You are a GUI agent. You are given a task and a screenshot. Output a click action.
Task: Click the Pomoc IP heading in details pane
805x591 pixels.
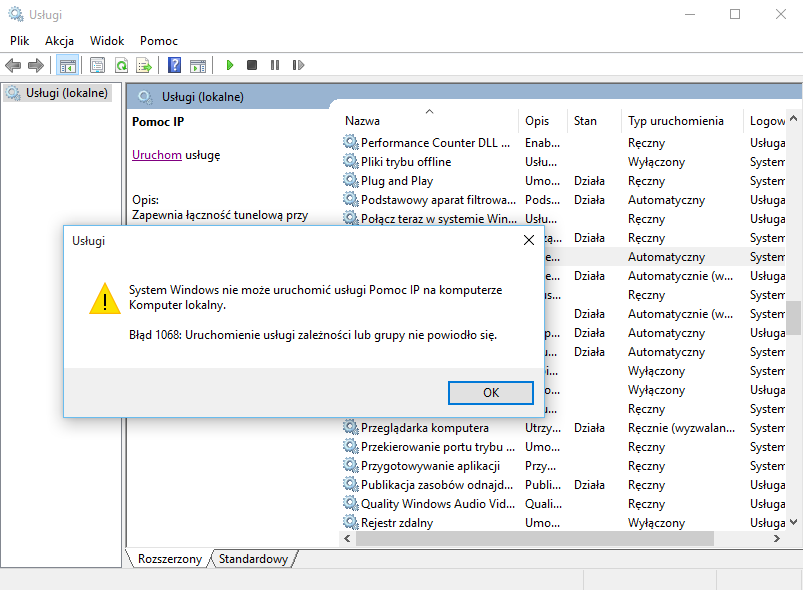tap(158, 122)
